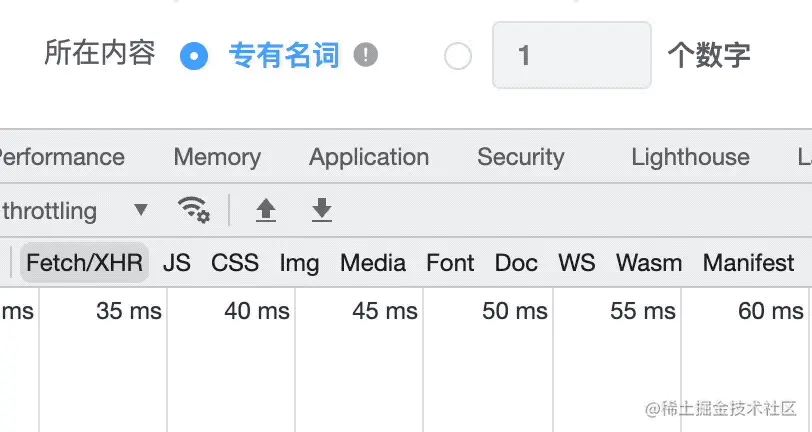Open the Lighthouse tab
The height and width of the screenshot is (432, 812).
690,157
